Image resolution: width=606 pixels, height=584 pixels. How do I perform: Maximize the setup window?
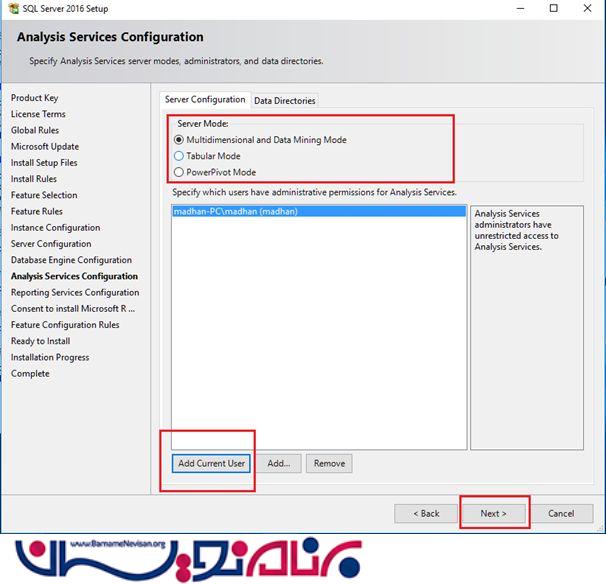pyautogui.click(x=554, y=9)
